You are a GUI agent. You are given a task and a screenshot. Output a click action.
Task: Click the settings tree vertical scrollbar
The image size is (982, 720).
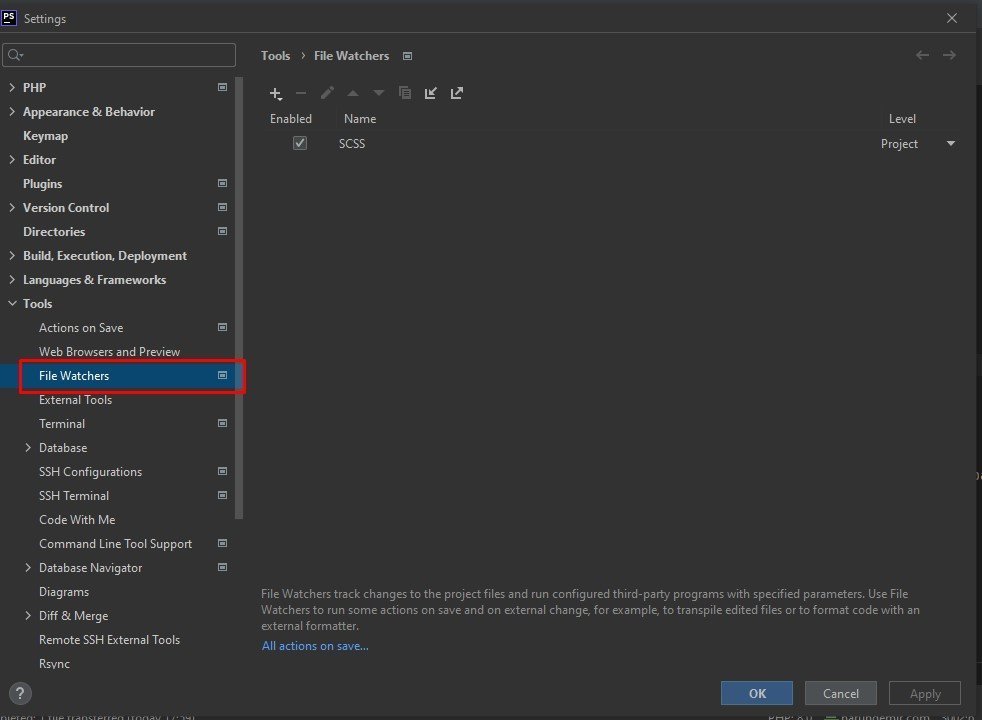[239, 300]
